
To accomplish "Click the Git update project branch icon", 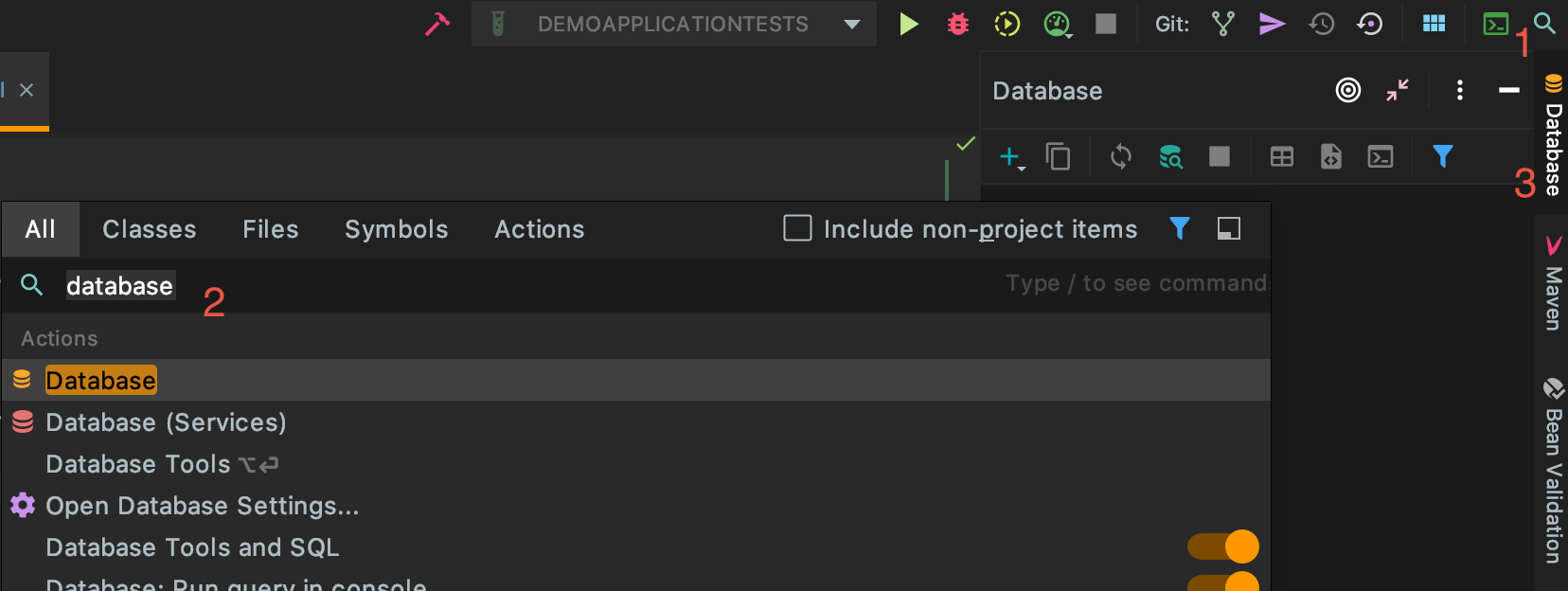I will click(1222, 24).
